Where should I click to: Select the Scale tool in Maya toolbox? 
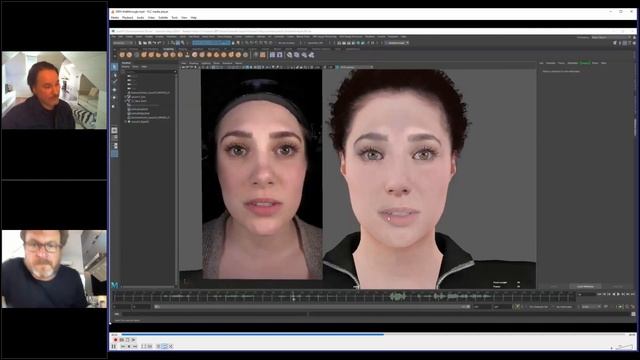[114, 106]
